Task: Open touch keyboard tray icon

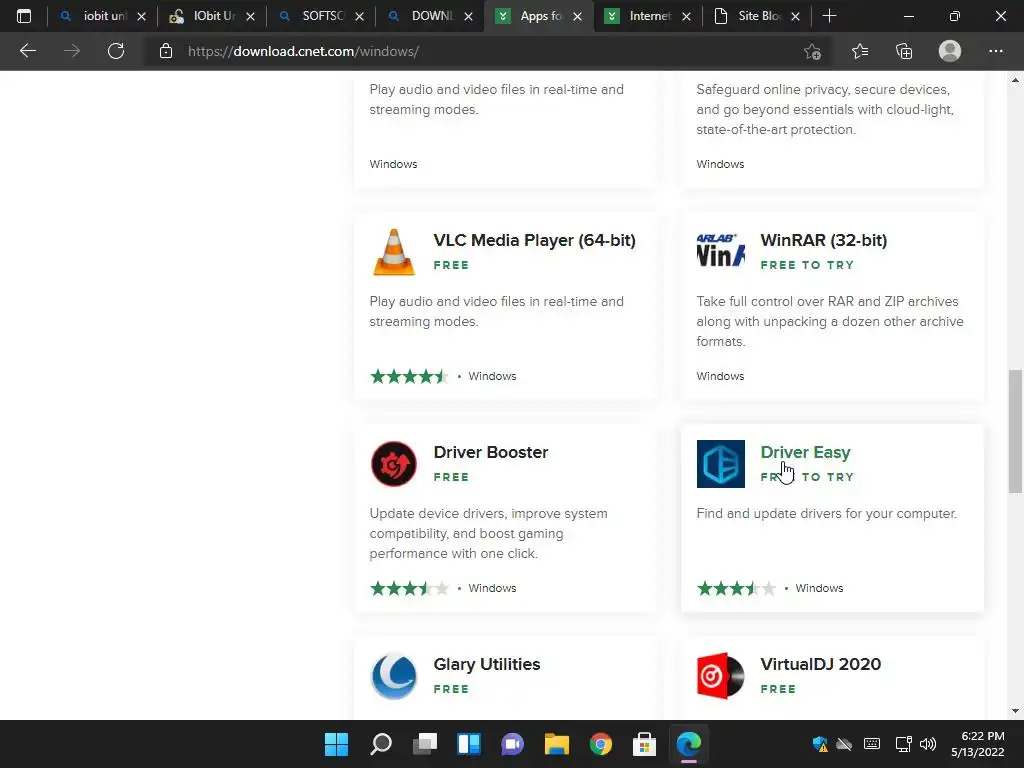Action: [x=872, y=744]
